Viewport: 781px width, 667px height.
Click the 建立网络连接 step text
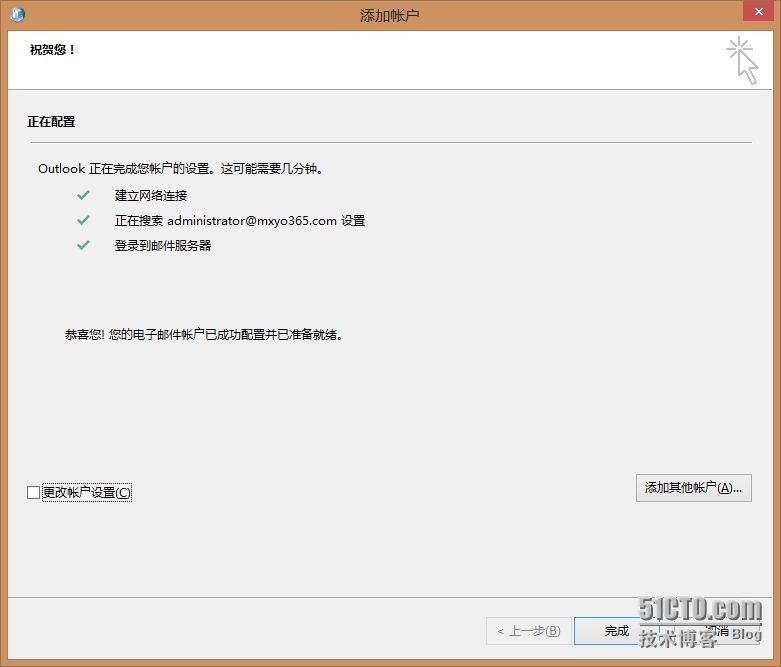pyautogui.click(x=151, y=195)
